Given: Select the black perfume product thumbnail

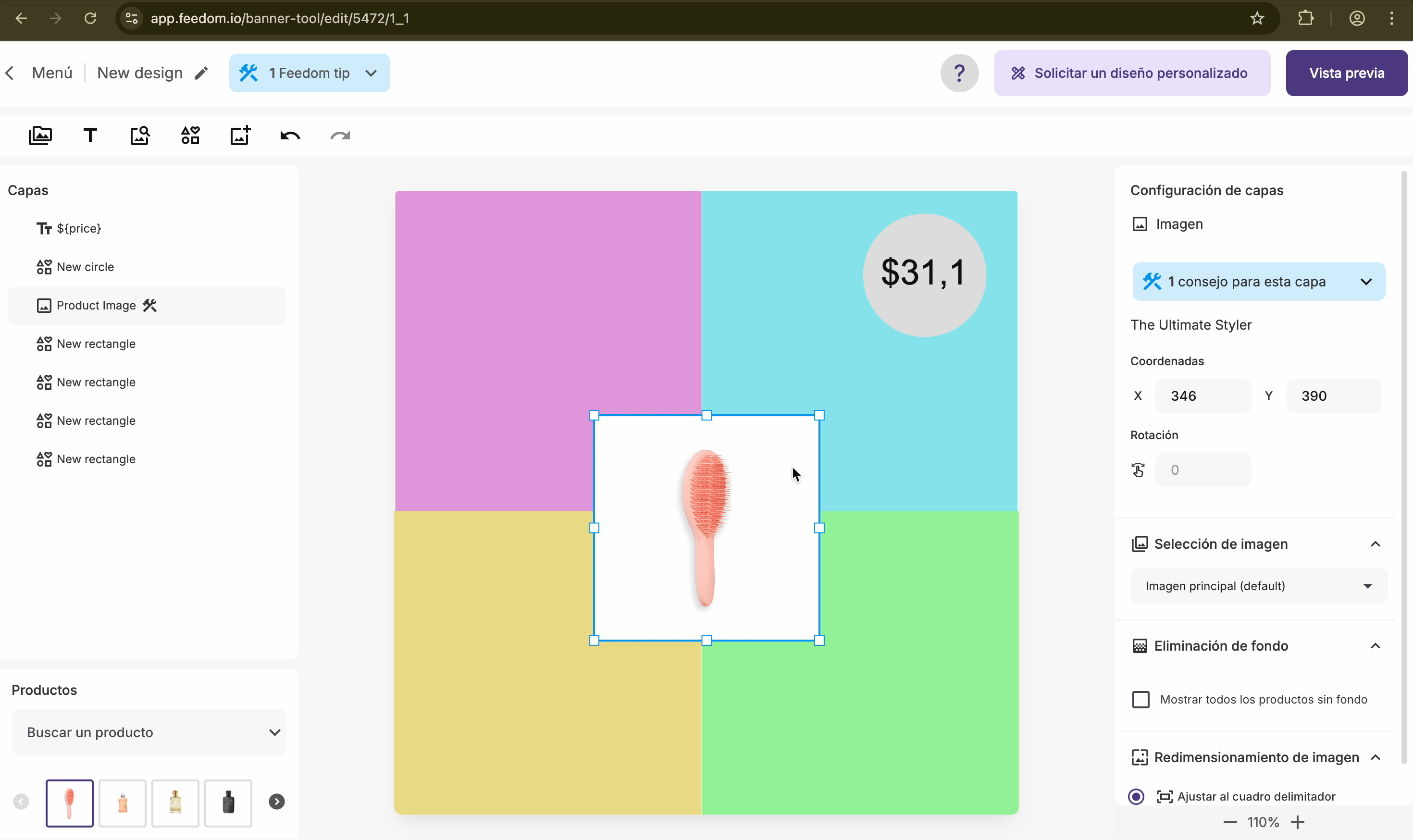Looking at the screenshot, I should click(x=228, y=803).
